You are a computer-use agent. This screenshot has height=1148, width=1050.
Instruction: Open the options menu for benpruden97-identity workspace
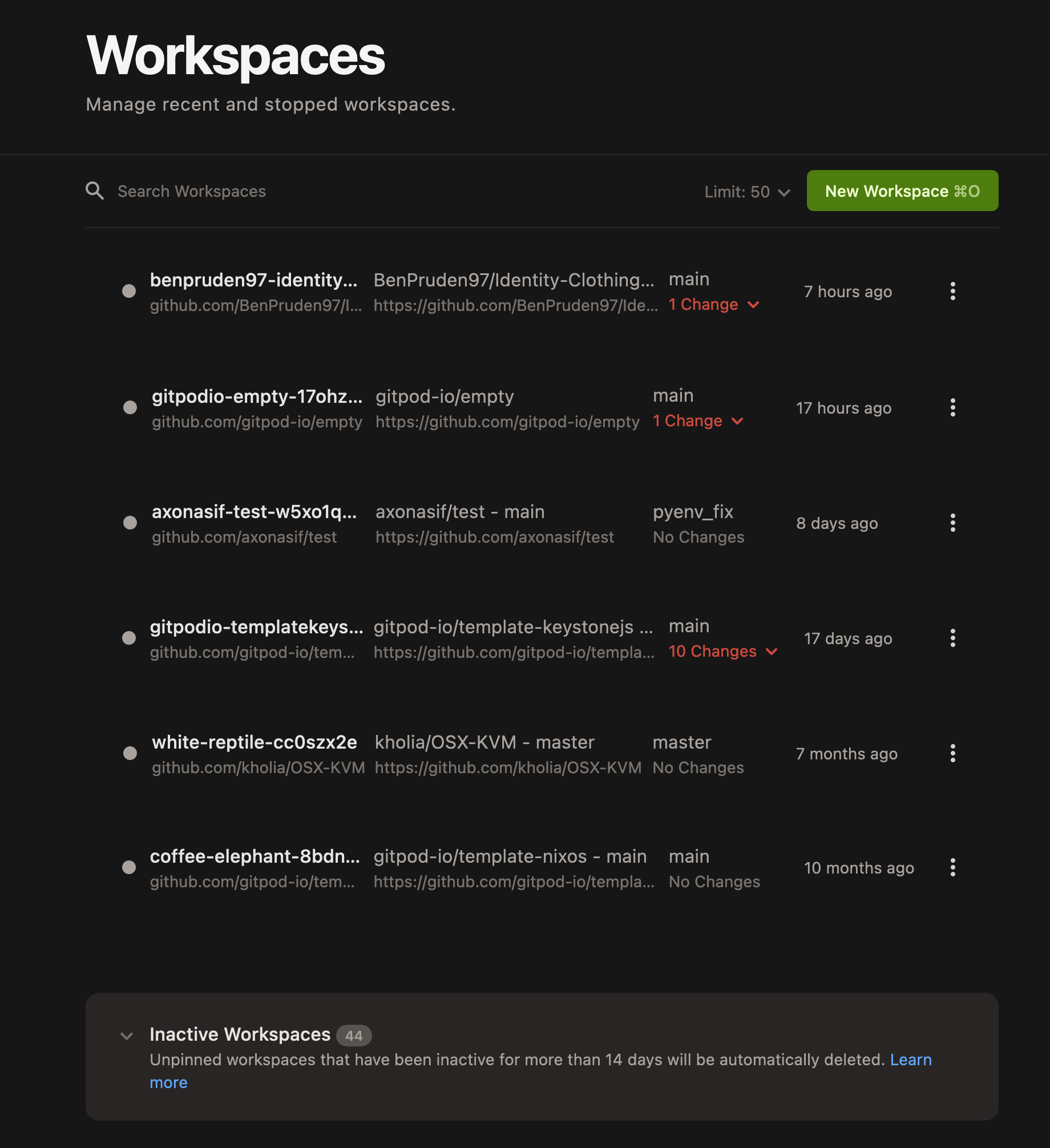(953, 292)
